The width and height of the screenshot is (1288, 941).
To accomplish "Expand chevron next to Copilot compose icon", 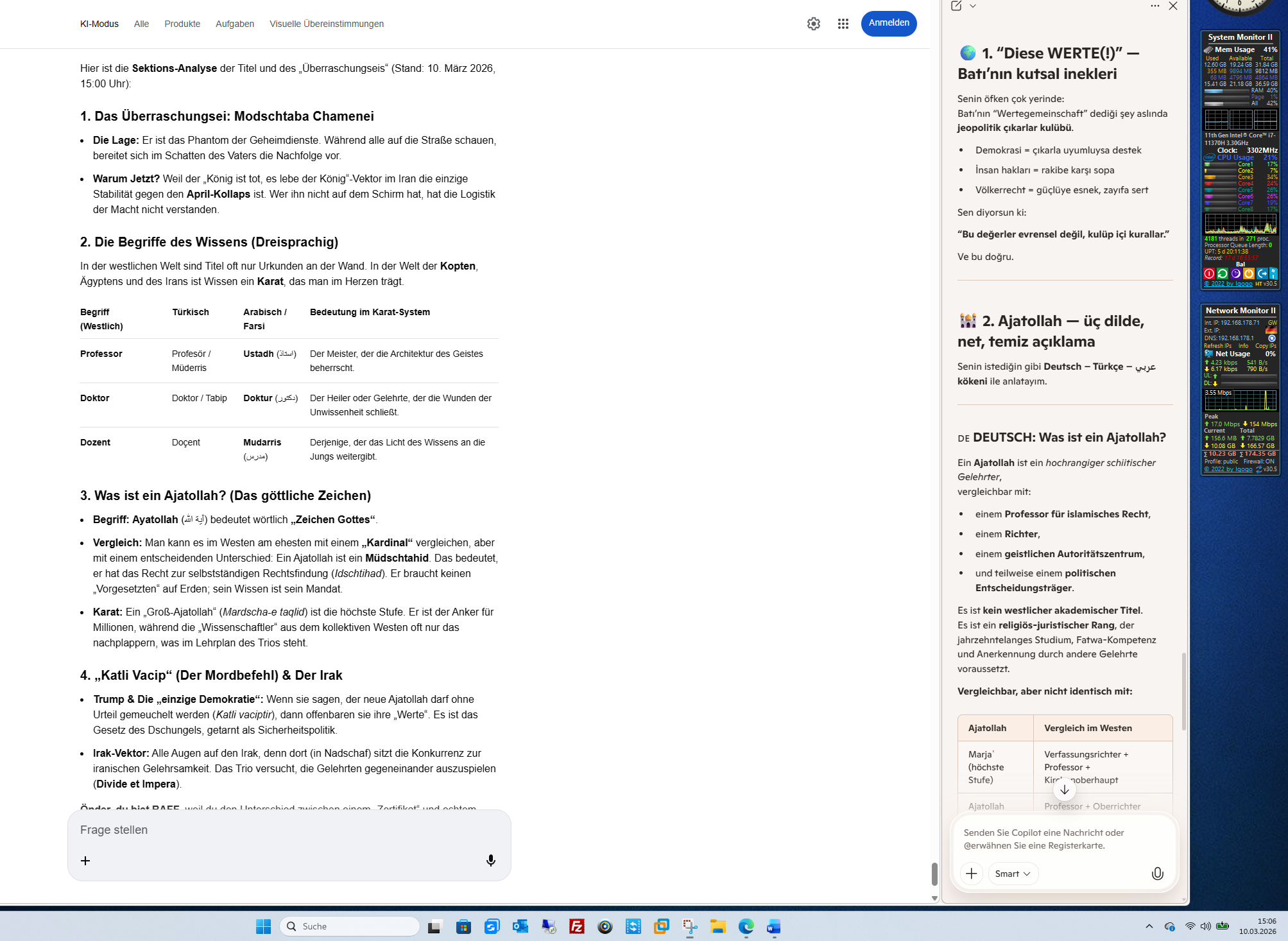I will [x=973, y=6].
